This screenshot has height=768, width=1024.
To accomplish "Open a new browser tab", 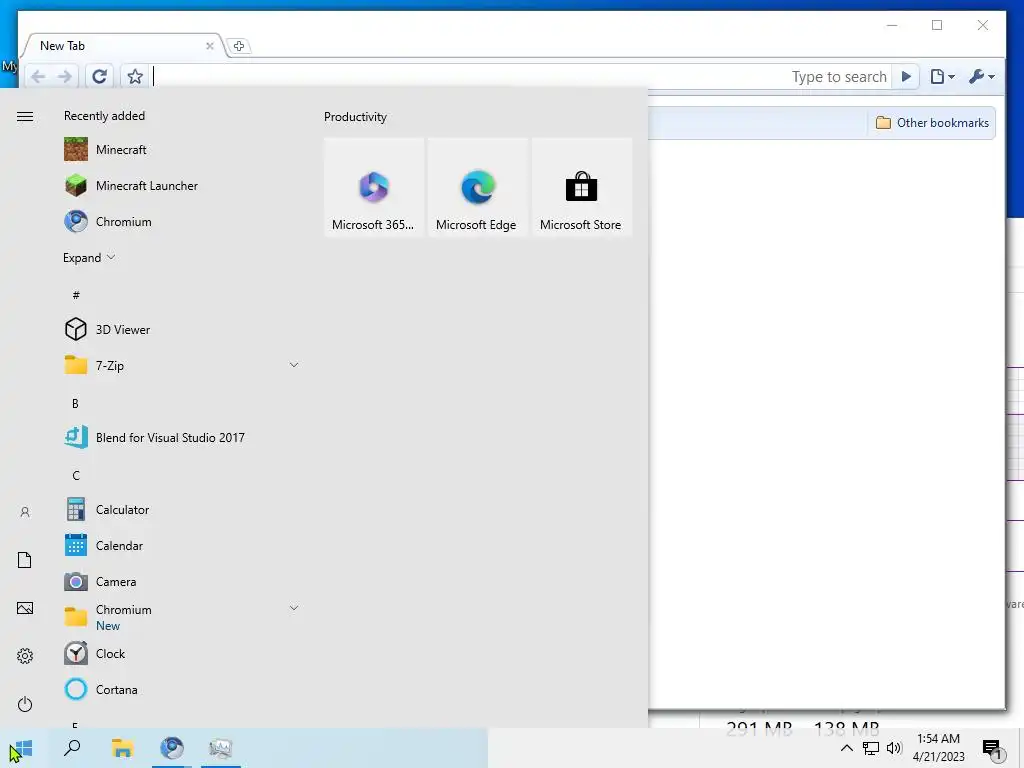I will (239, 46).
